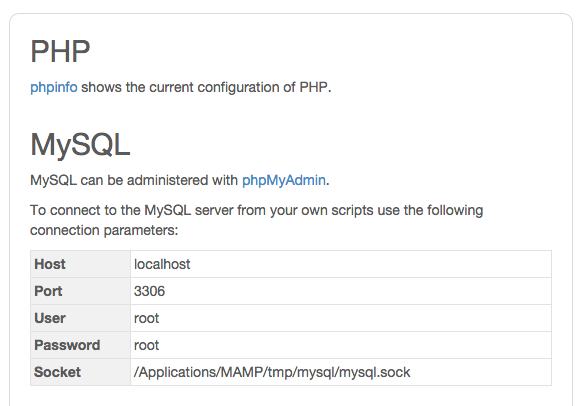Select the 3306 port value
This screenshot has width=584, height=406.
click(149, 291)
